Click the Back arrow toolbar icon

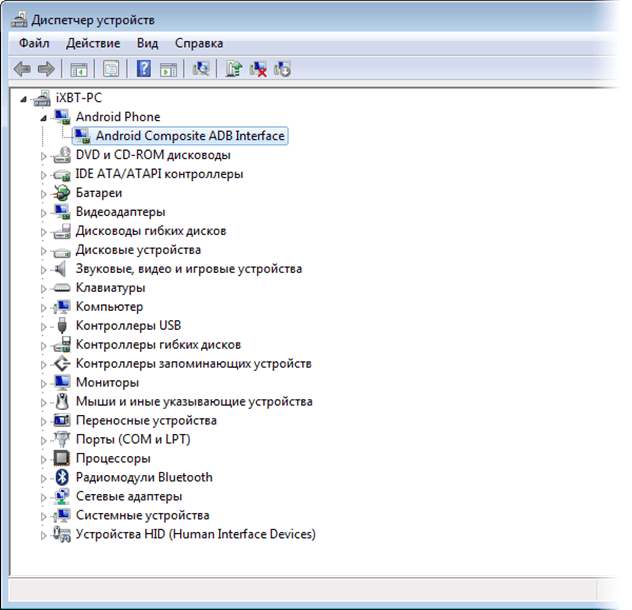[22, 69]
